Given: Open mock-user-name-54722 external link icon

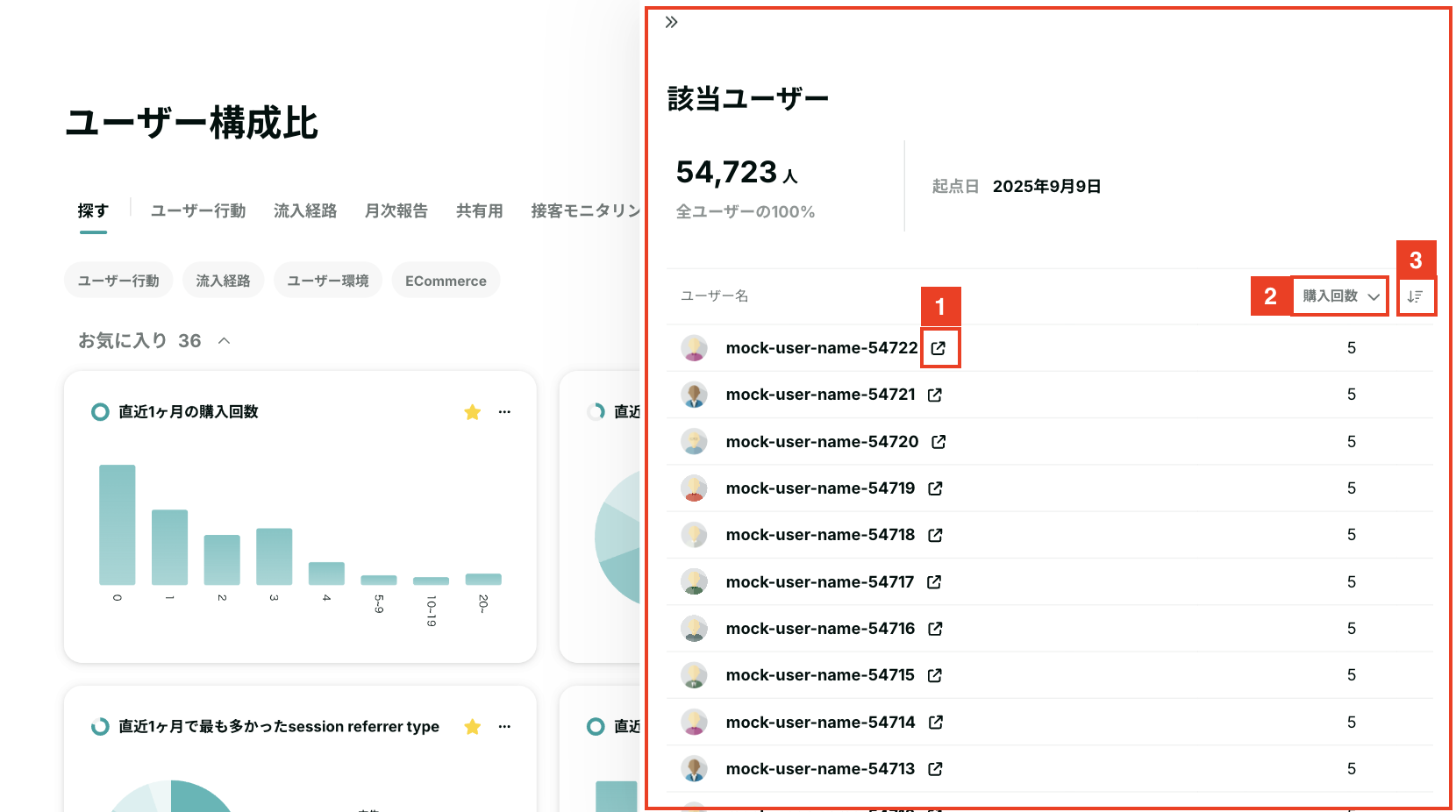Looking at the screenshot, I should pyautogui.click(x=939, y=348).
